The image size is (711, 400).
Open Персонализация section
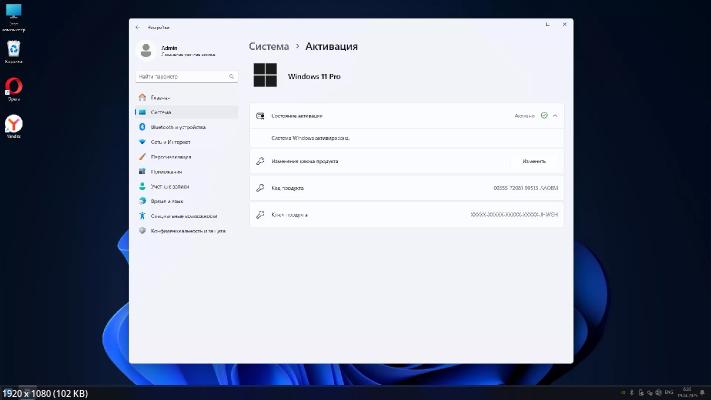[x=186, y=157]
